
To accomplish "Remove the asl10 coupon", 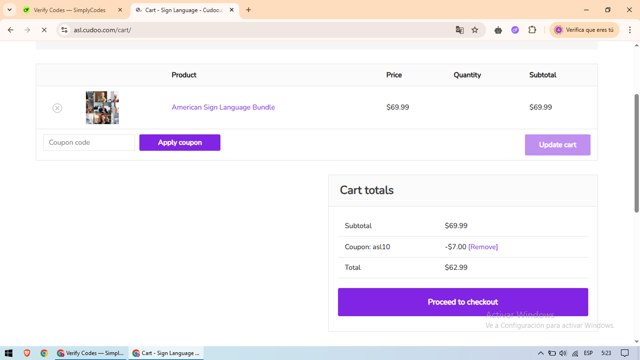I will tap(483, 247).
